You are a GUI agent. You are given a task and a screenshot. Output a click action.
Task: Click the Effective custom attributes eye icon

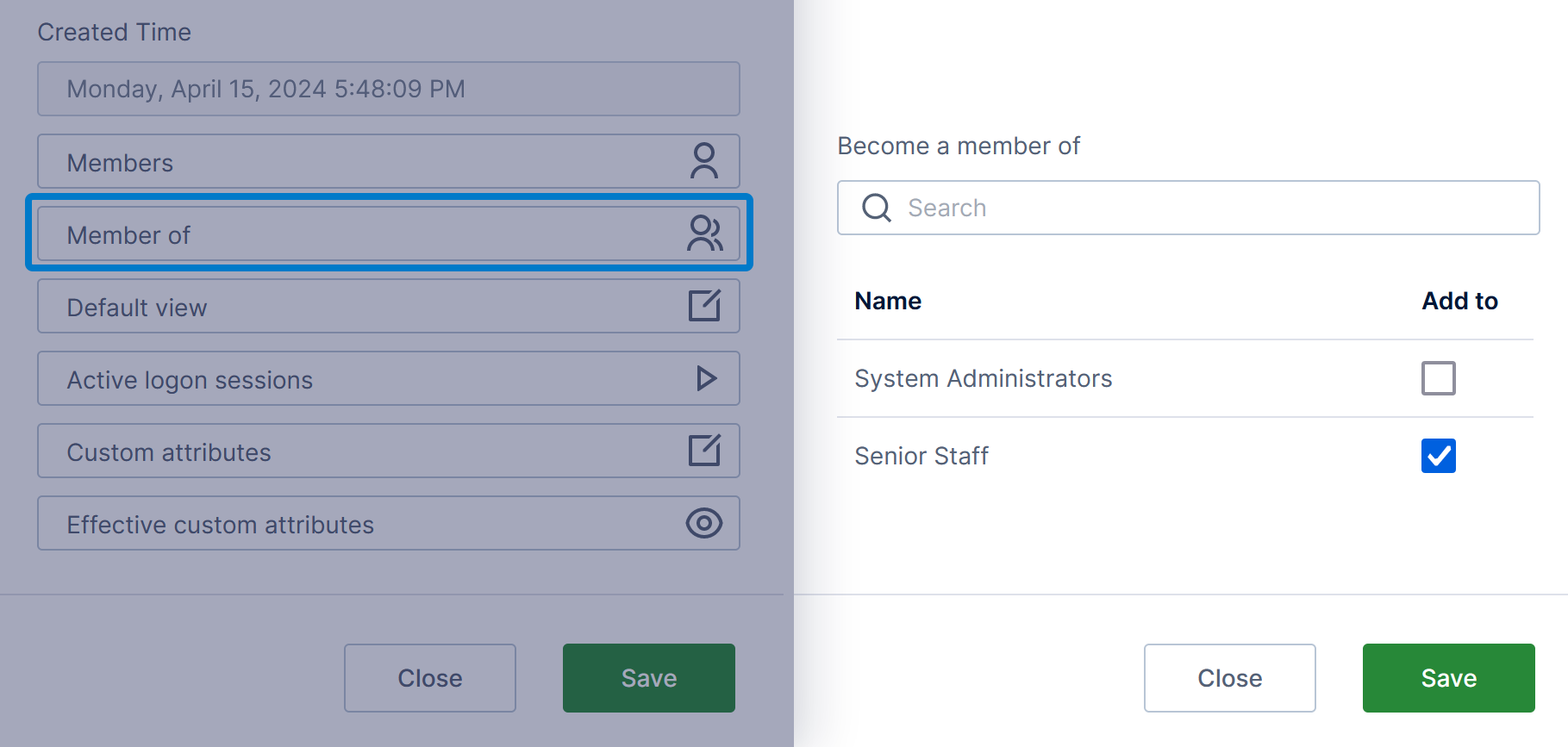click(x=704, y=523)
